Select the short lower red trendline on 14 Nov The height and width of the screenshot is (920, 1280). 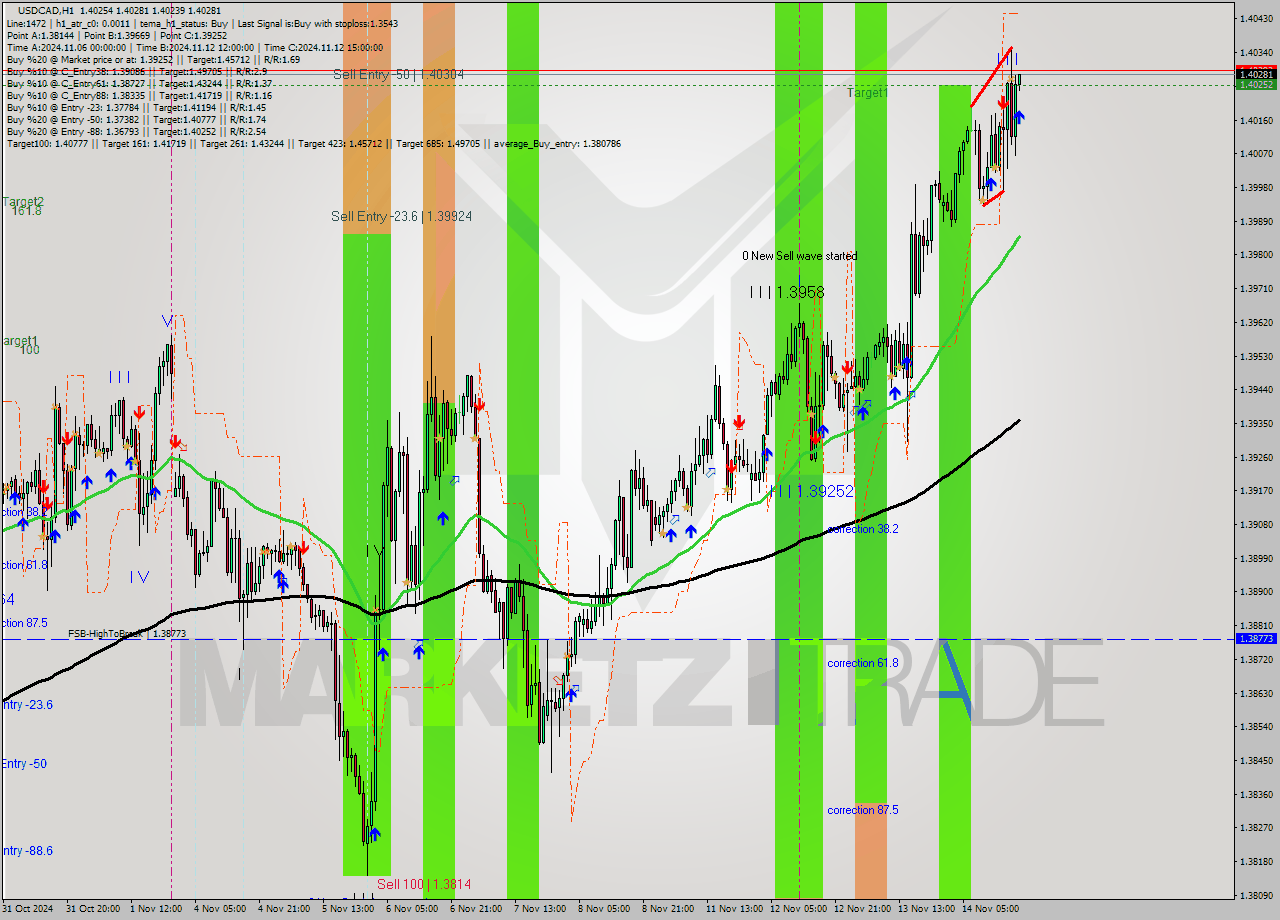[x=993, y=199]
